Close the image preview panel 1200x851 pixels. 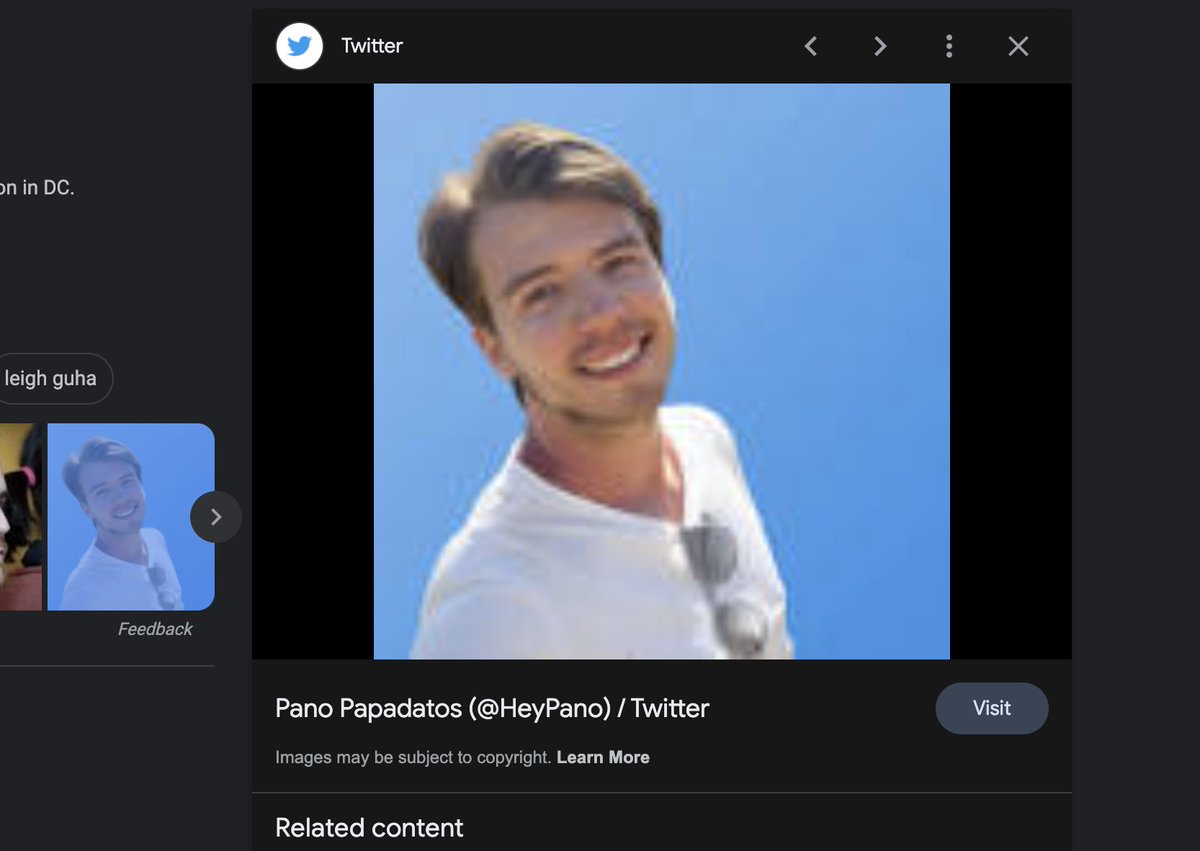pyautogui.click(x=1018, y=46)
